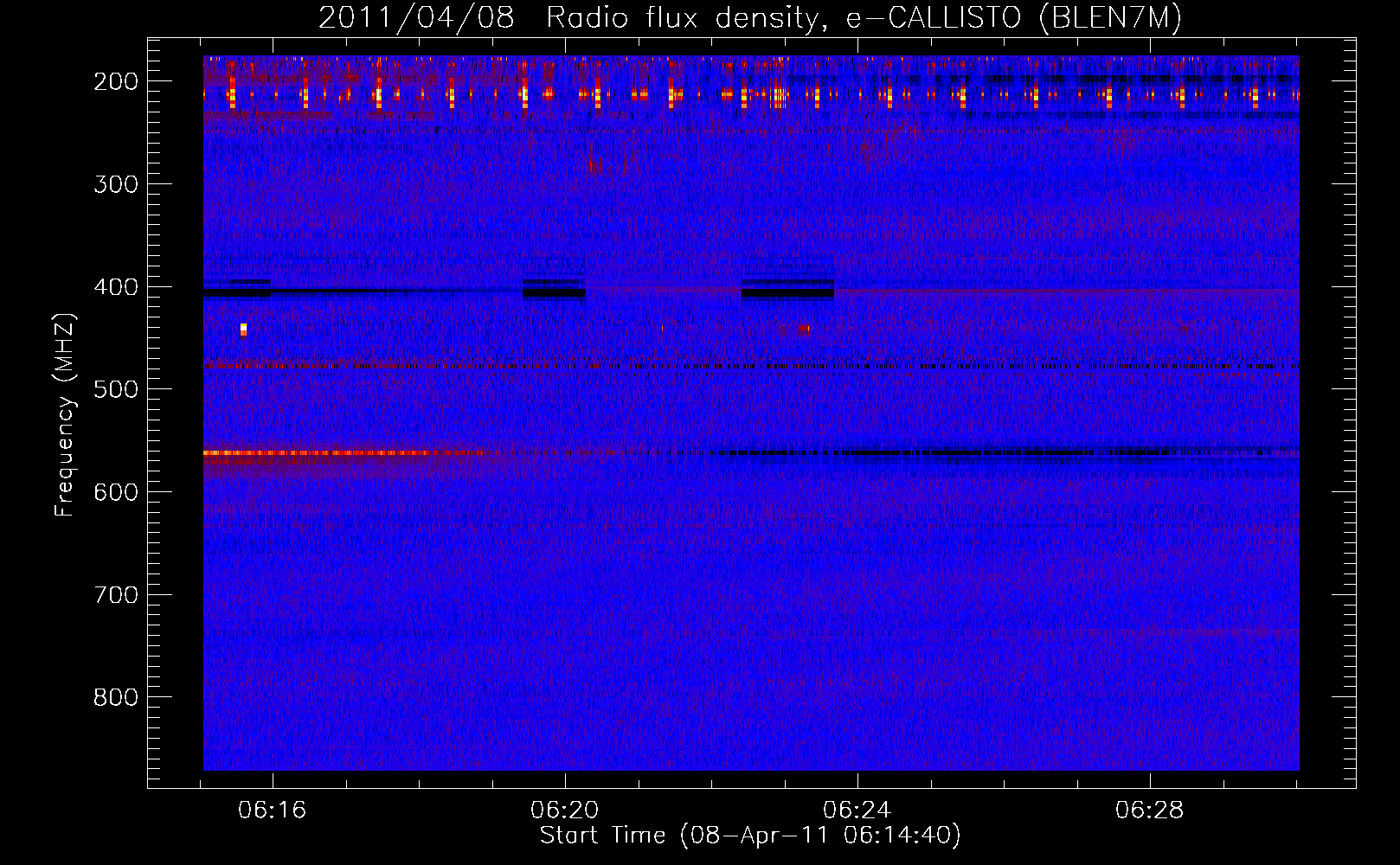Select the 700 frequency tick label
Screen dimensions: 1400x865
(116, 595)
